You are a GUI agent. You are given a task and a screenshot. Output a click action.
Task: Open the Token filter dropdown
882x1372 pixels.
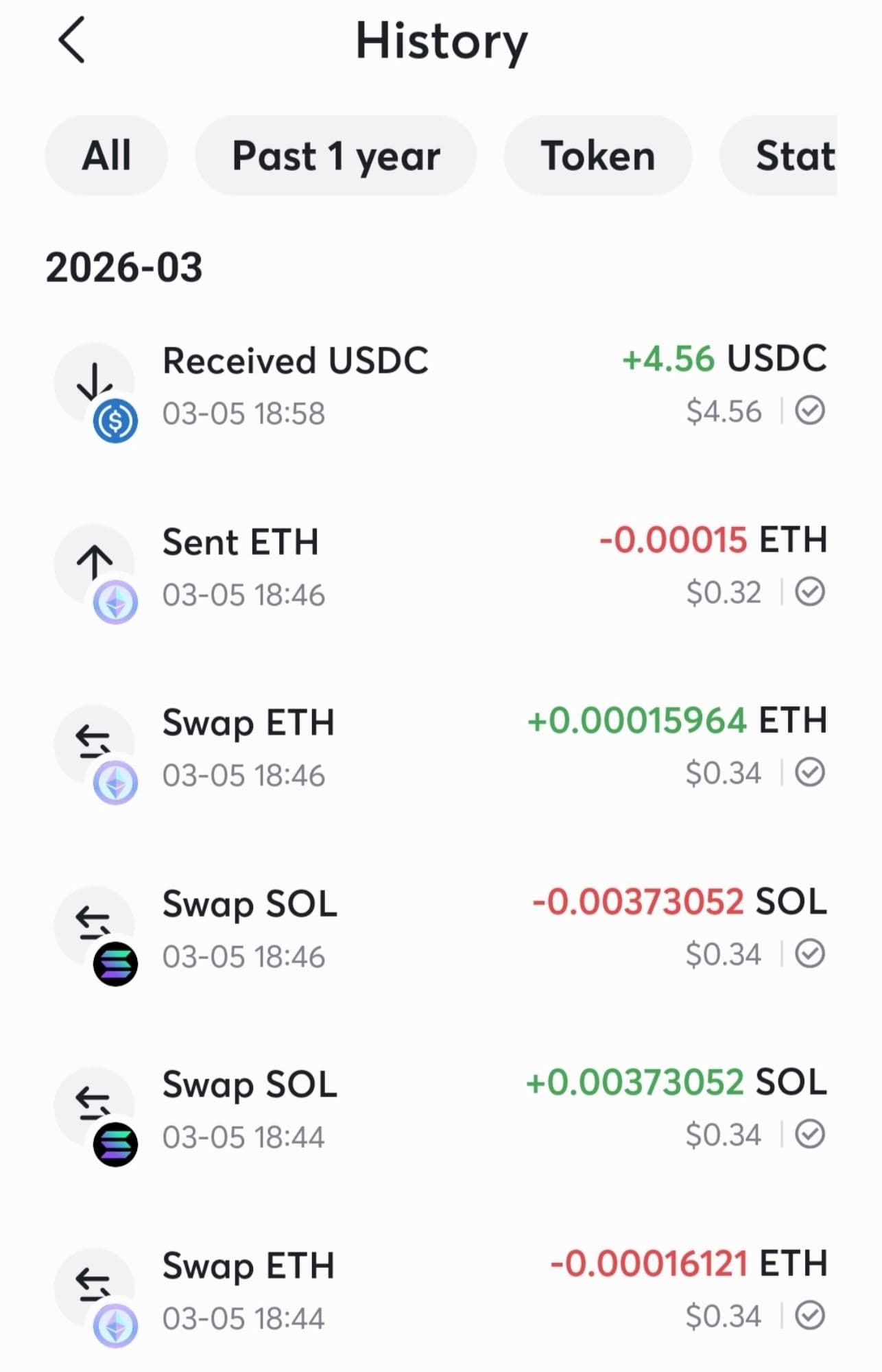pos(597,156)
